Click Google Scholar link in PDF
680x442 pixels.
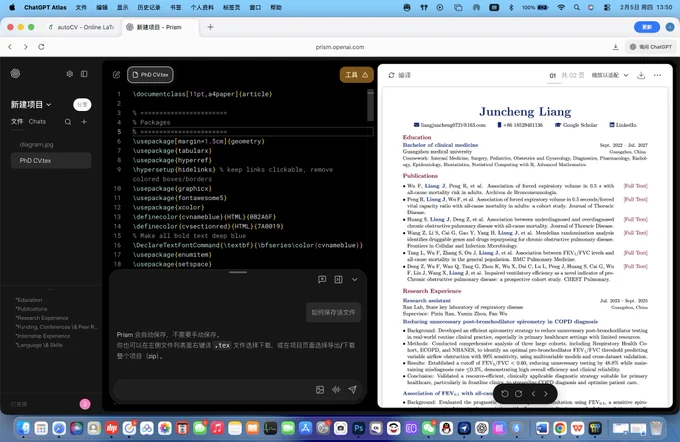click(576, 125)
